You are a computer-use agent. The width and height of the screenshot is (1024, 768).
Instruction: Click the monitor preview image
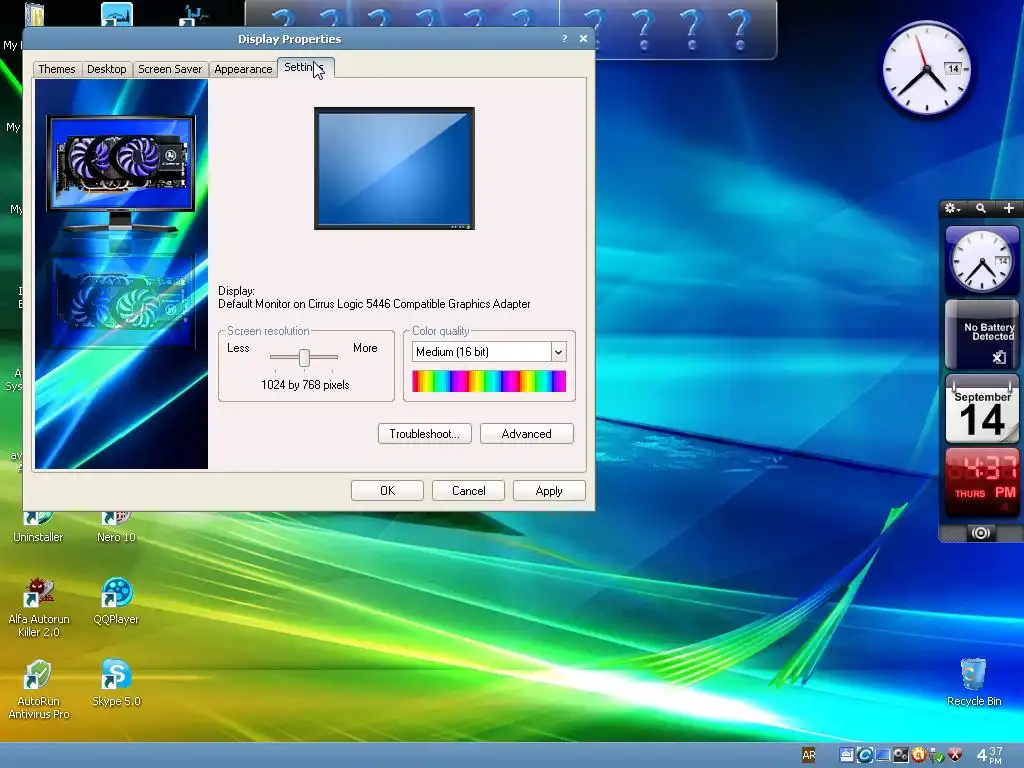pos(394,168)
